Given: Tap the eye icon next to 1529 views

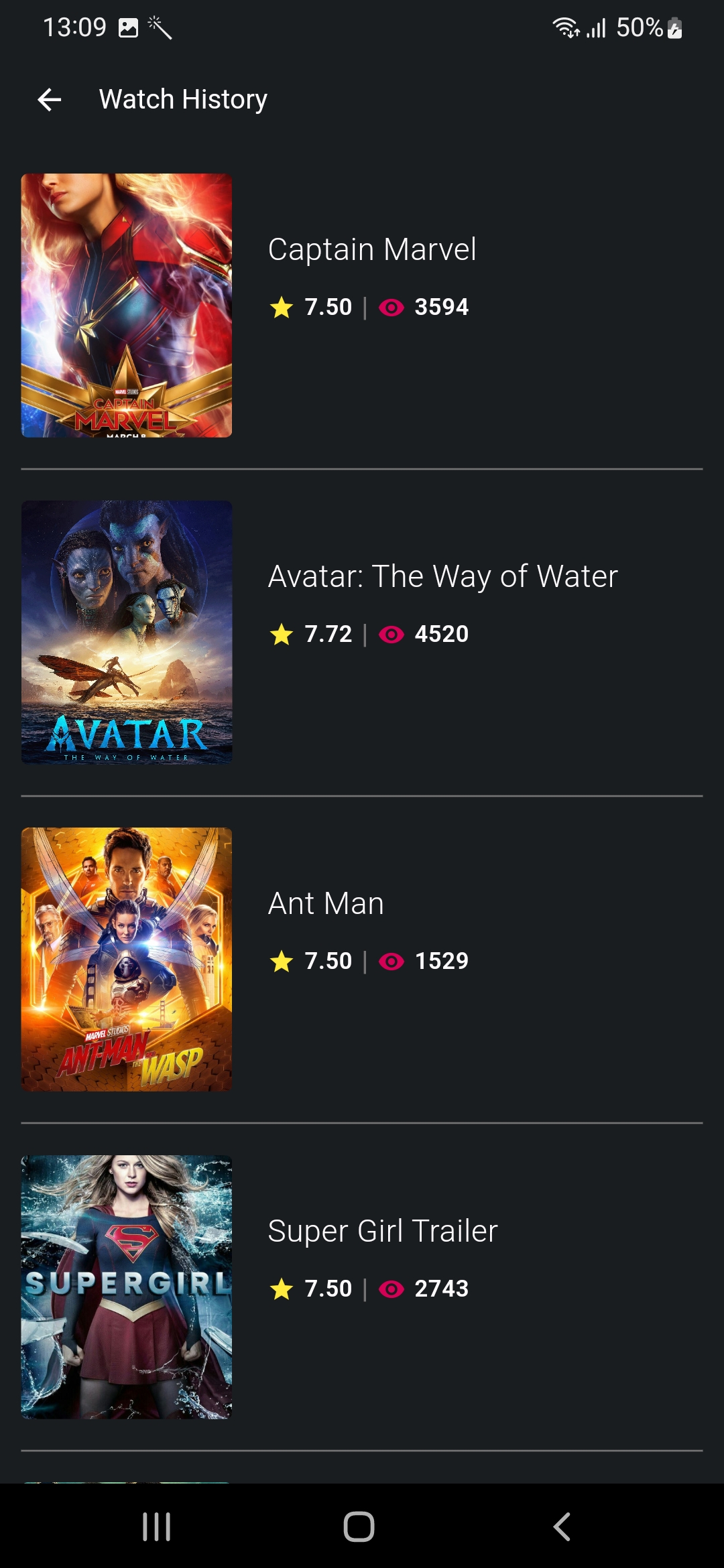Looking at the screenshot, I should (391, 961).
